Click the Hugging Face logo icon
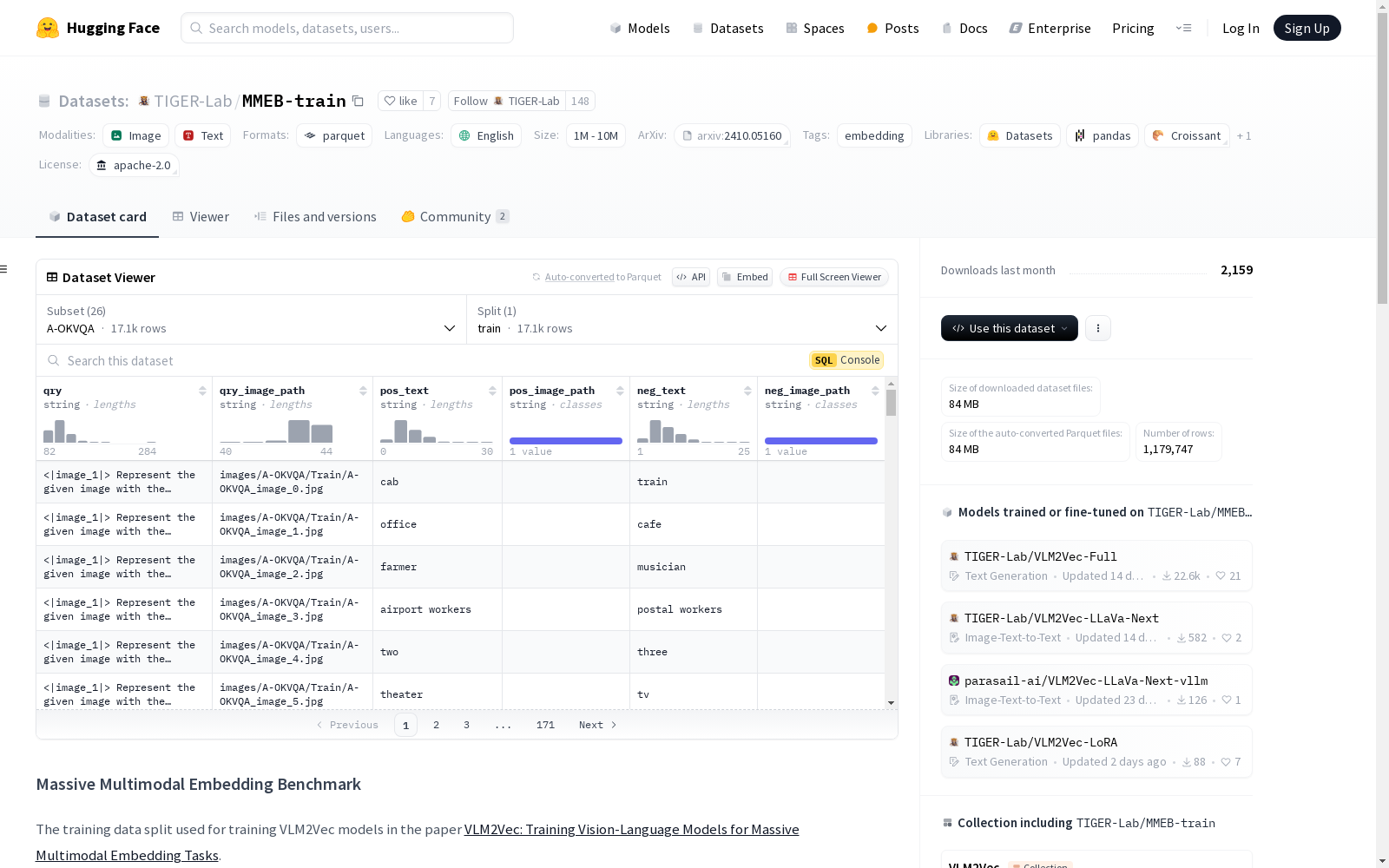The image size is (1389, 868). [48, 28]
